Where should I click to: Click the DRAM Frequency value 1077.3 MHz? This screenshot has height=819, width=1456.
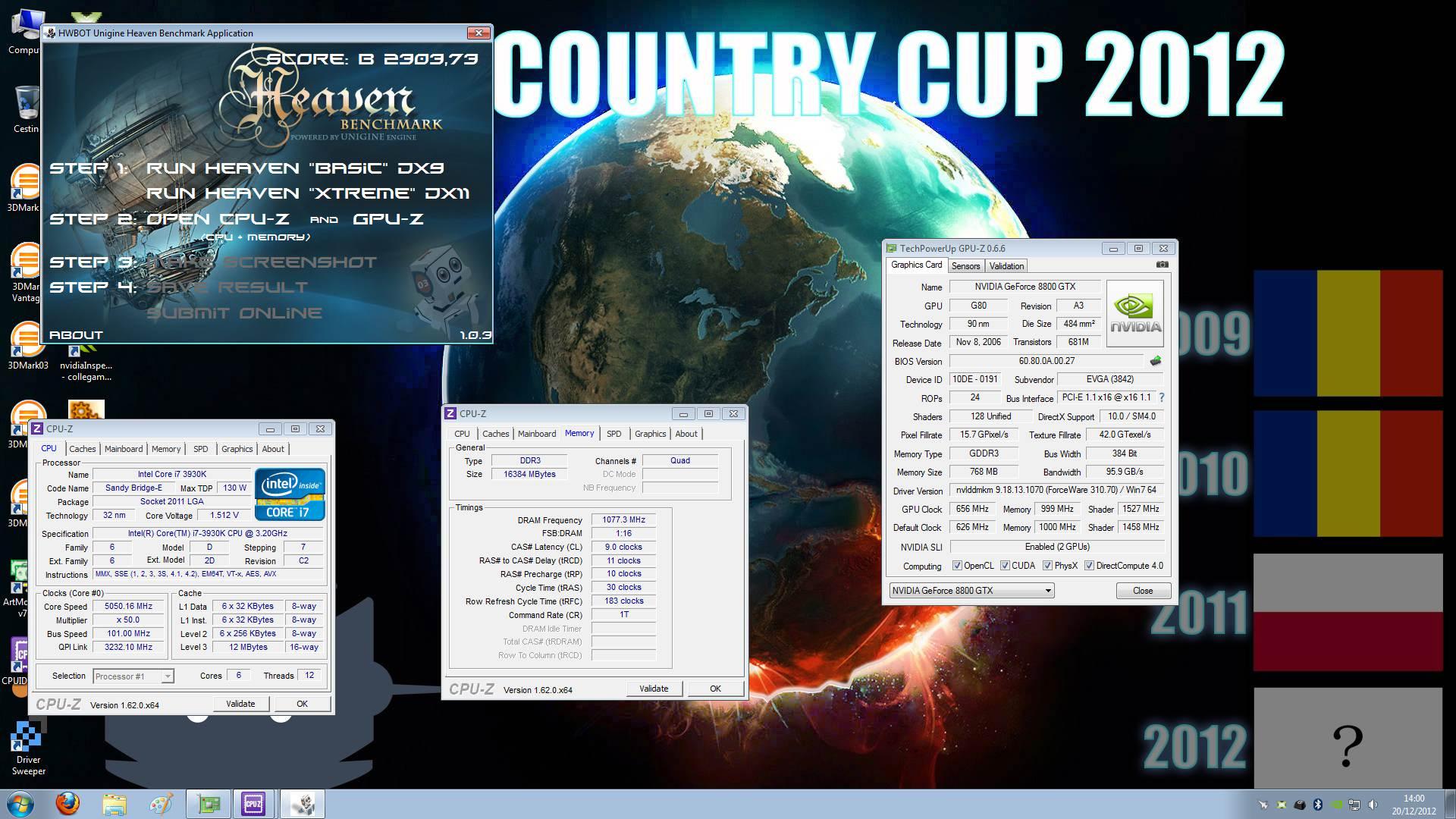(623, 520)
